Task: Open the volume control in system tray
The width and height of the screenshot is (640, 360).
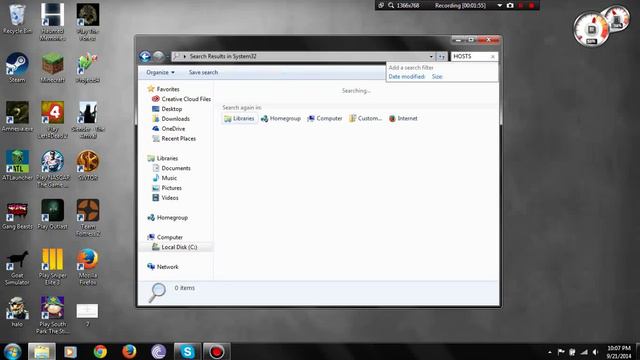Action: (596, 352)
